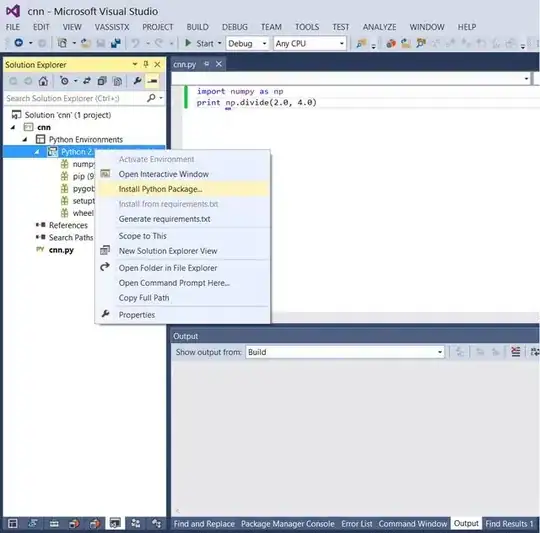The width and height of the screenshot is (540, 533).
Task: Click the Collapse All icon in Solution Explorer
Action: point(102,81)
